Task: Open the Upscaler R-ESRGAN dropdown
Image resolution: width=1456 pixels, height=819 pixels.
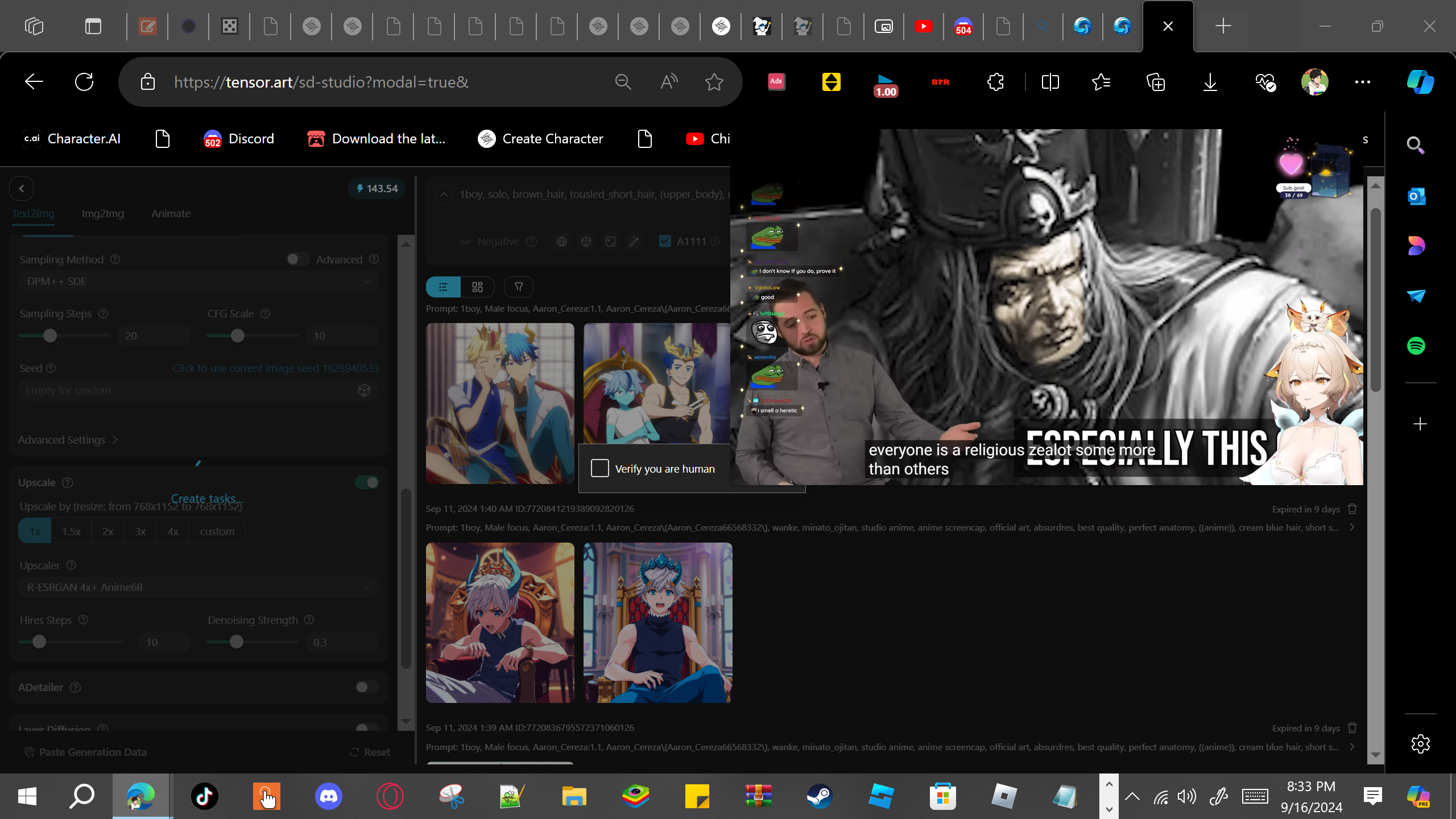Action: [x=198, y=588]
